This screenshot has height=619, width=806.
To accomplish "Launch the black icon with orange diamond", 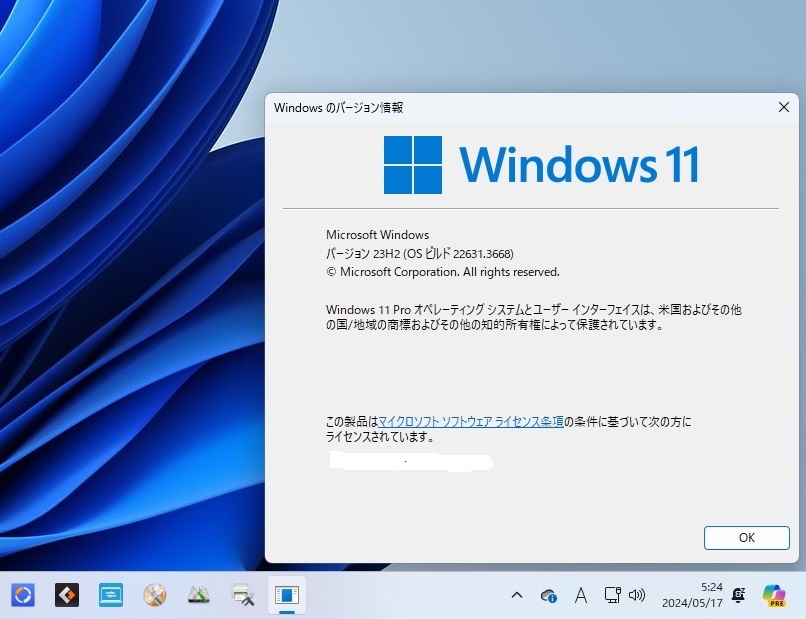I will click(x=67, y=595).
